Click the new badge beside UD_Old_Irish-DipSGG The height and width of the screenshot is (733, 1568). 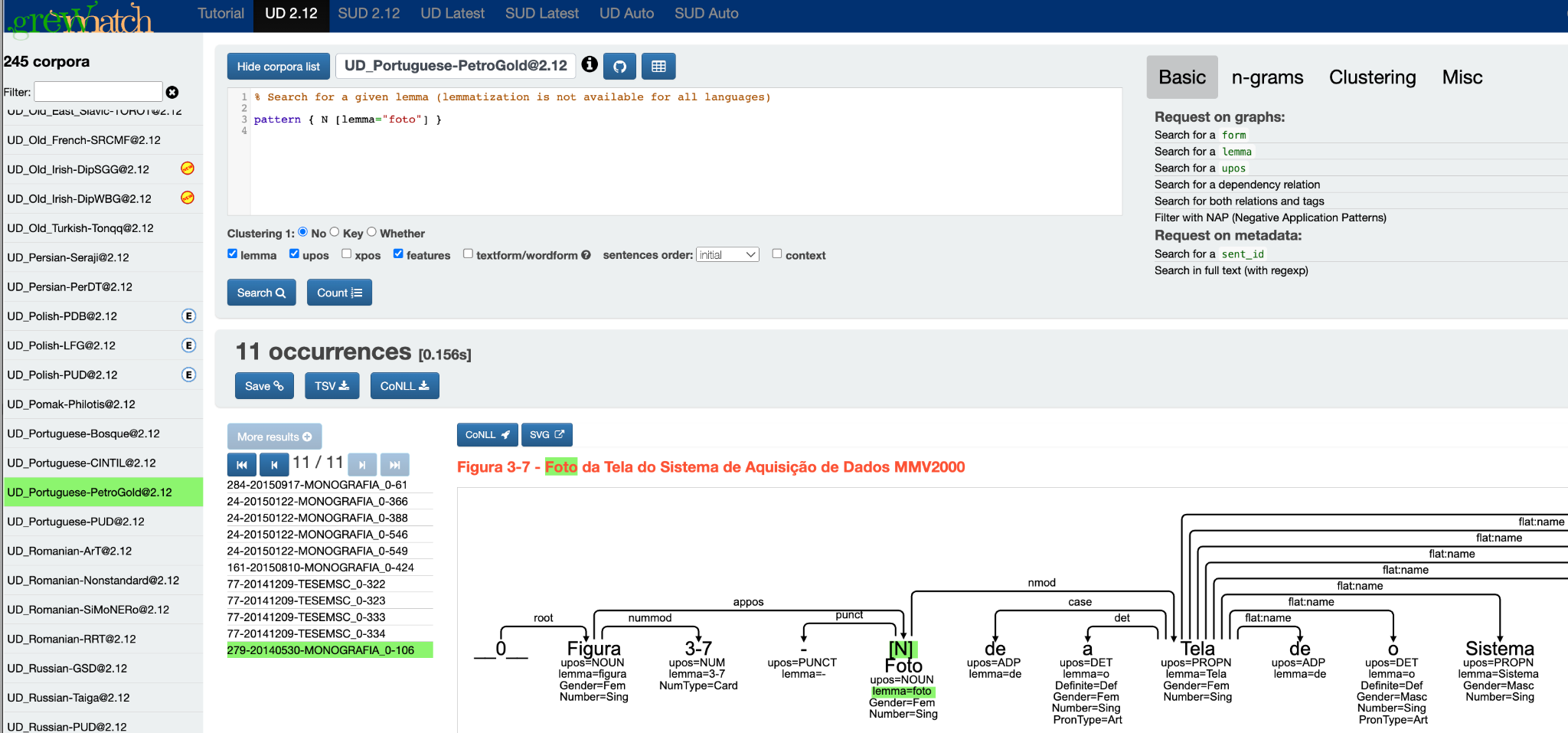click(188, 169)
